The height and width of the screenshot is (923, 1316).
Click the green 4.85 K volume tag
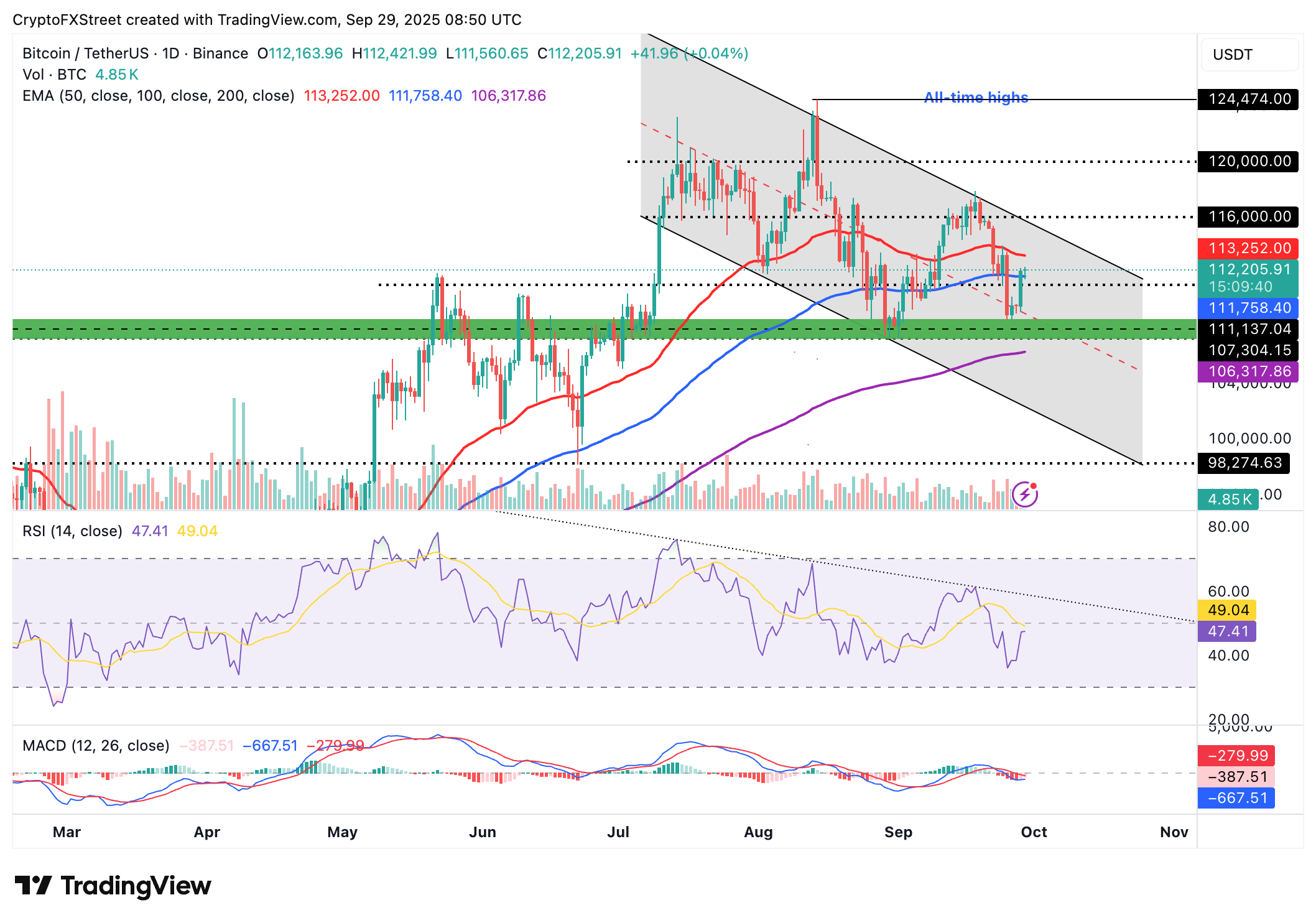tap(1228, 499)
